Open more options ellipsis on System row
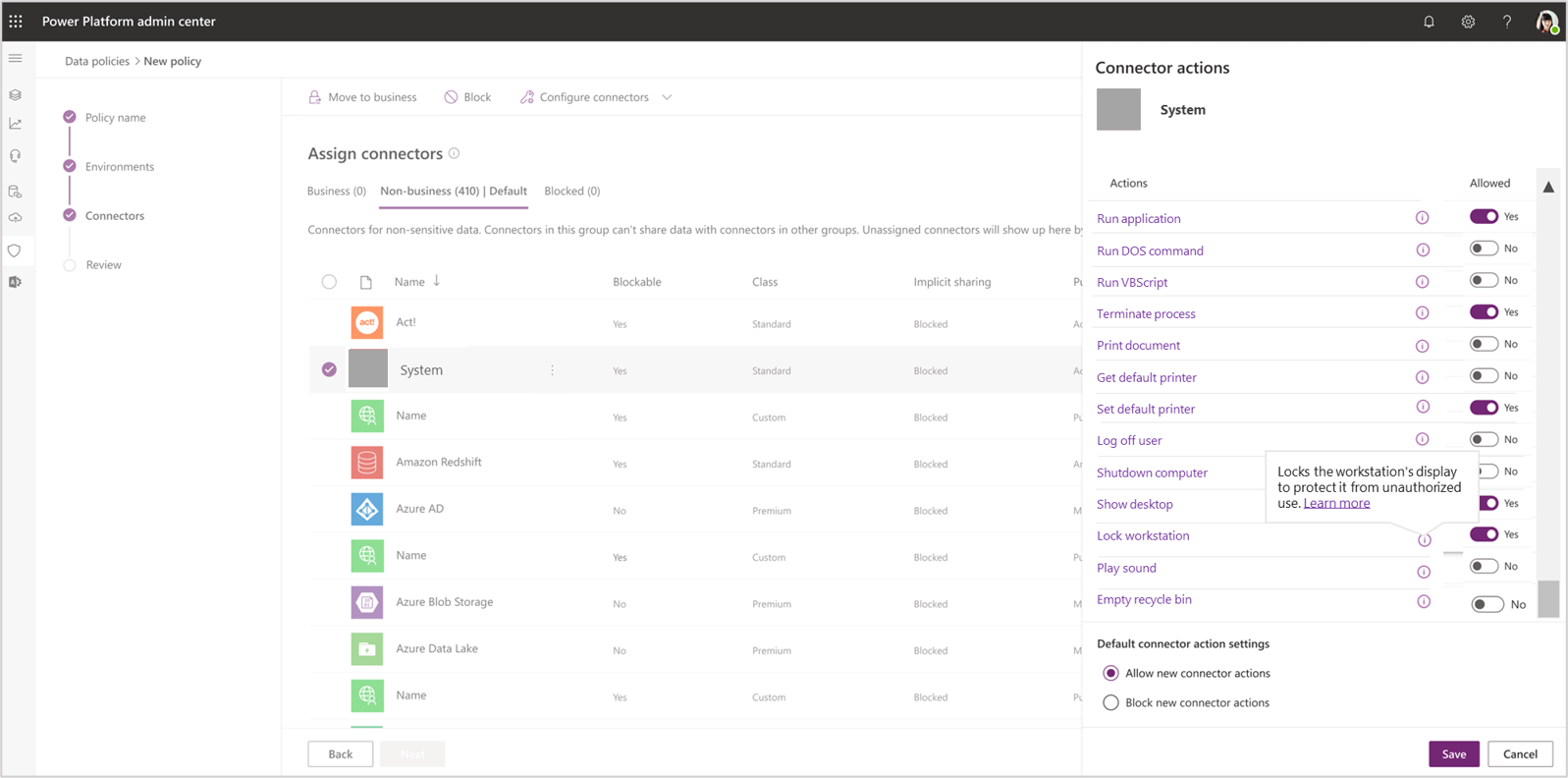Image resolution: width=1568 pixels, height=778 pixels. pyautogui.click(x=552, y=370)
